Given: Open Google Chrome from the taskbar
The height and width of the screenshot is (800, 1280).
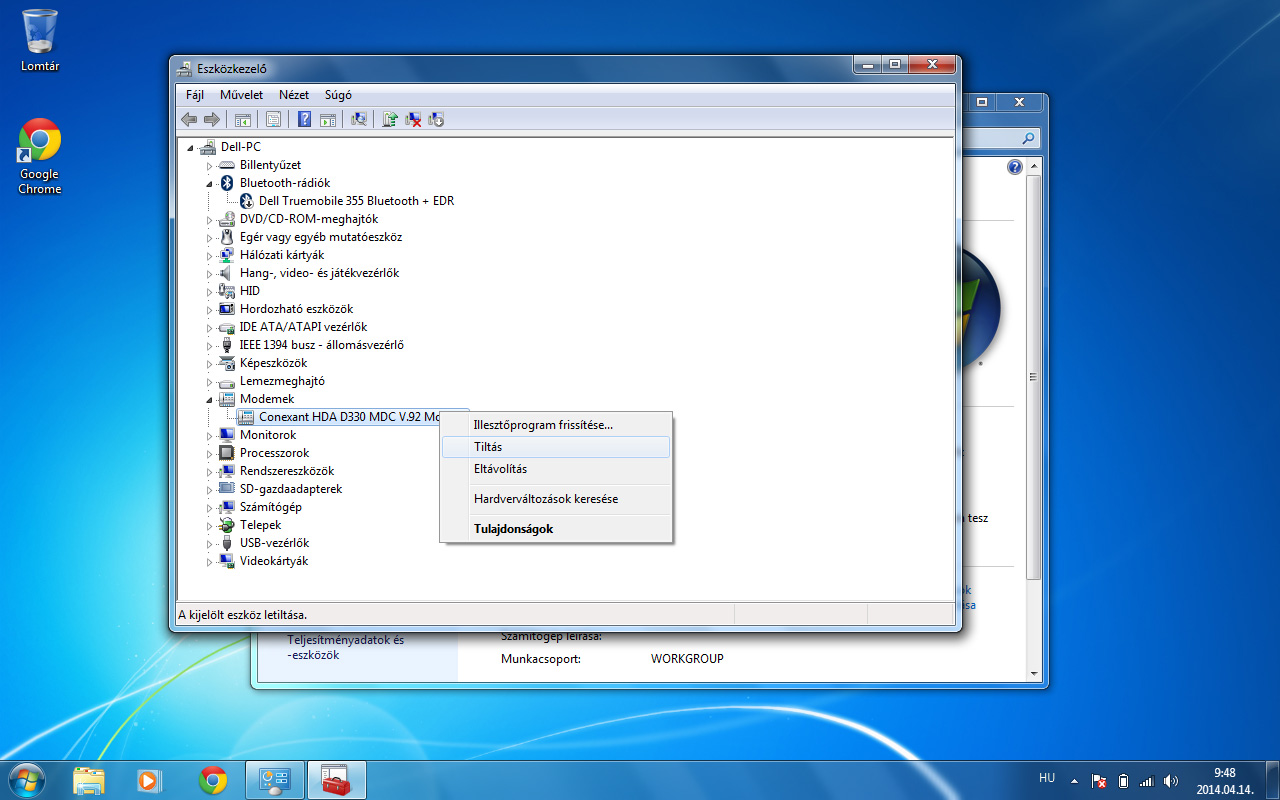Looking at the screenshot, I should (213, 780).
